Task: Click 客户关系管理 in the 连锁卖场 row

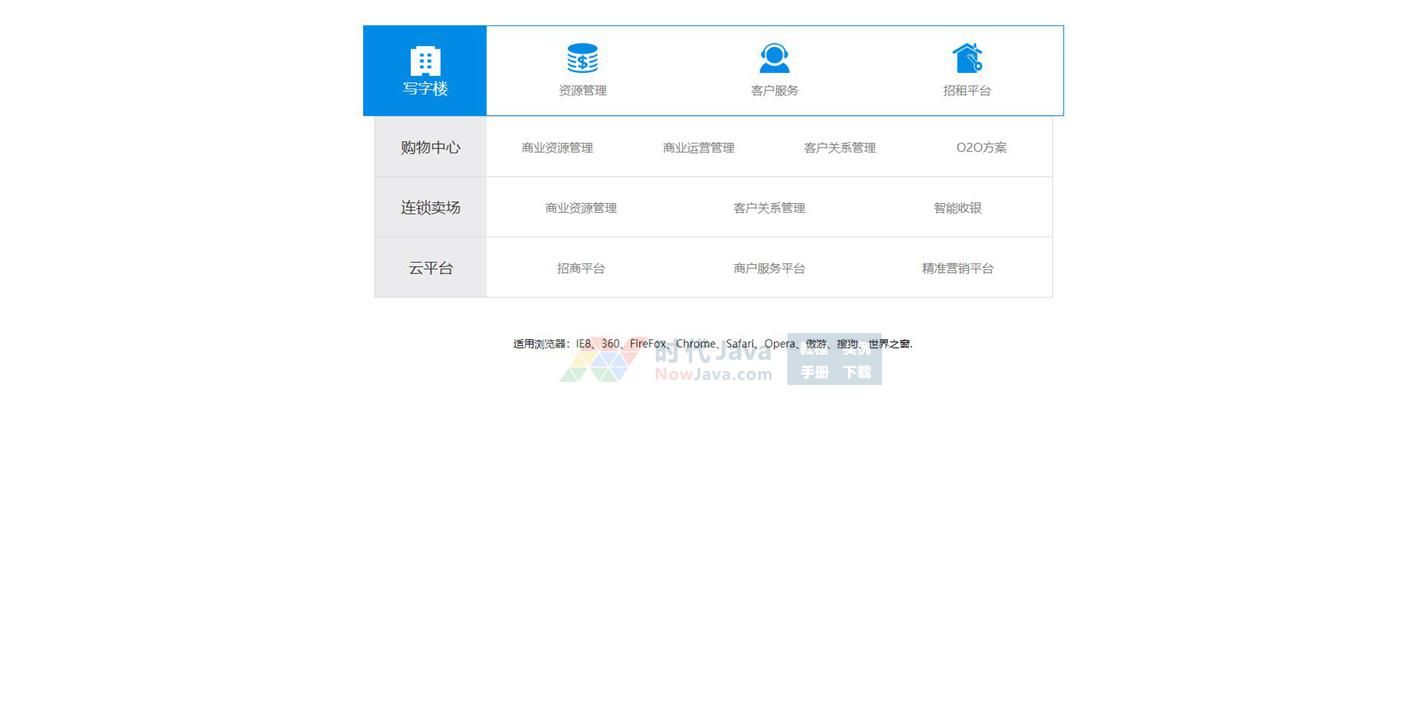Action: coord(769,208)
